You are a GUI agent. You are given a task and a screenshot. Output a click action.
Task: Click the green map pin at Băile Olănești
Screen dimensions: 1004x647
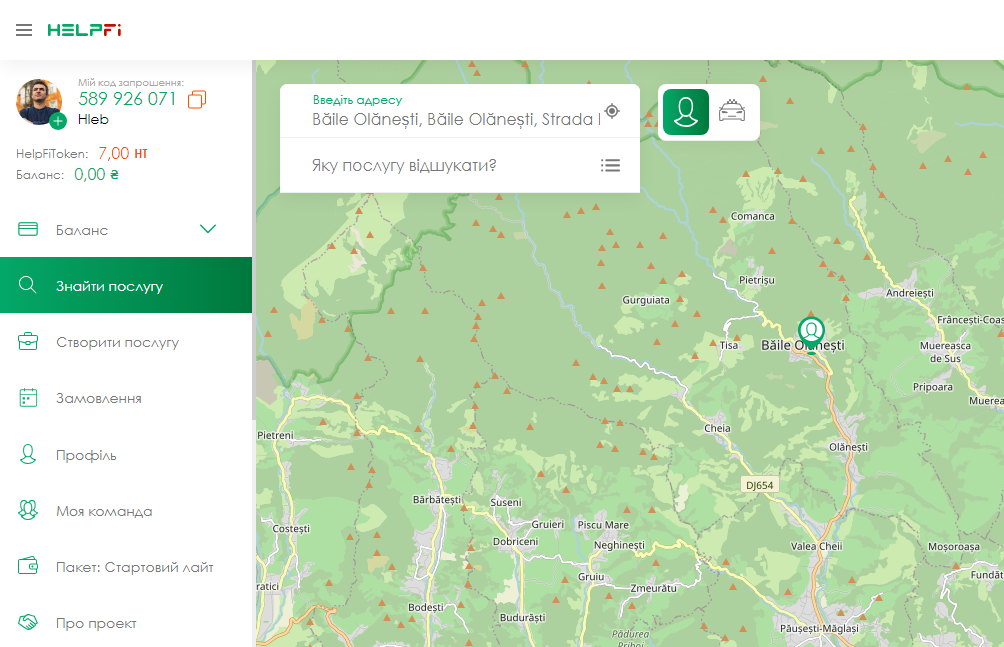pos(811,331)
